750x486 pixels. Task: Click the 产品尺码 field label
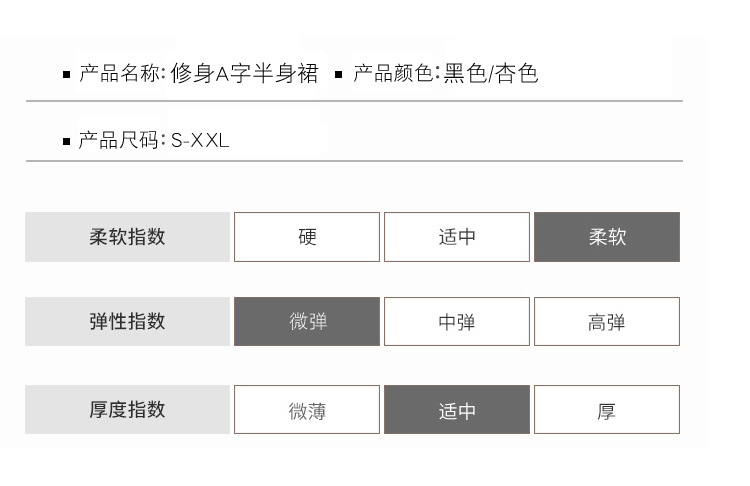click(121, 141)
